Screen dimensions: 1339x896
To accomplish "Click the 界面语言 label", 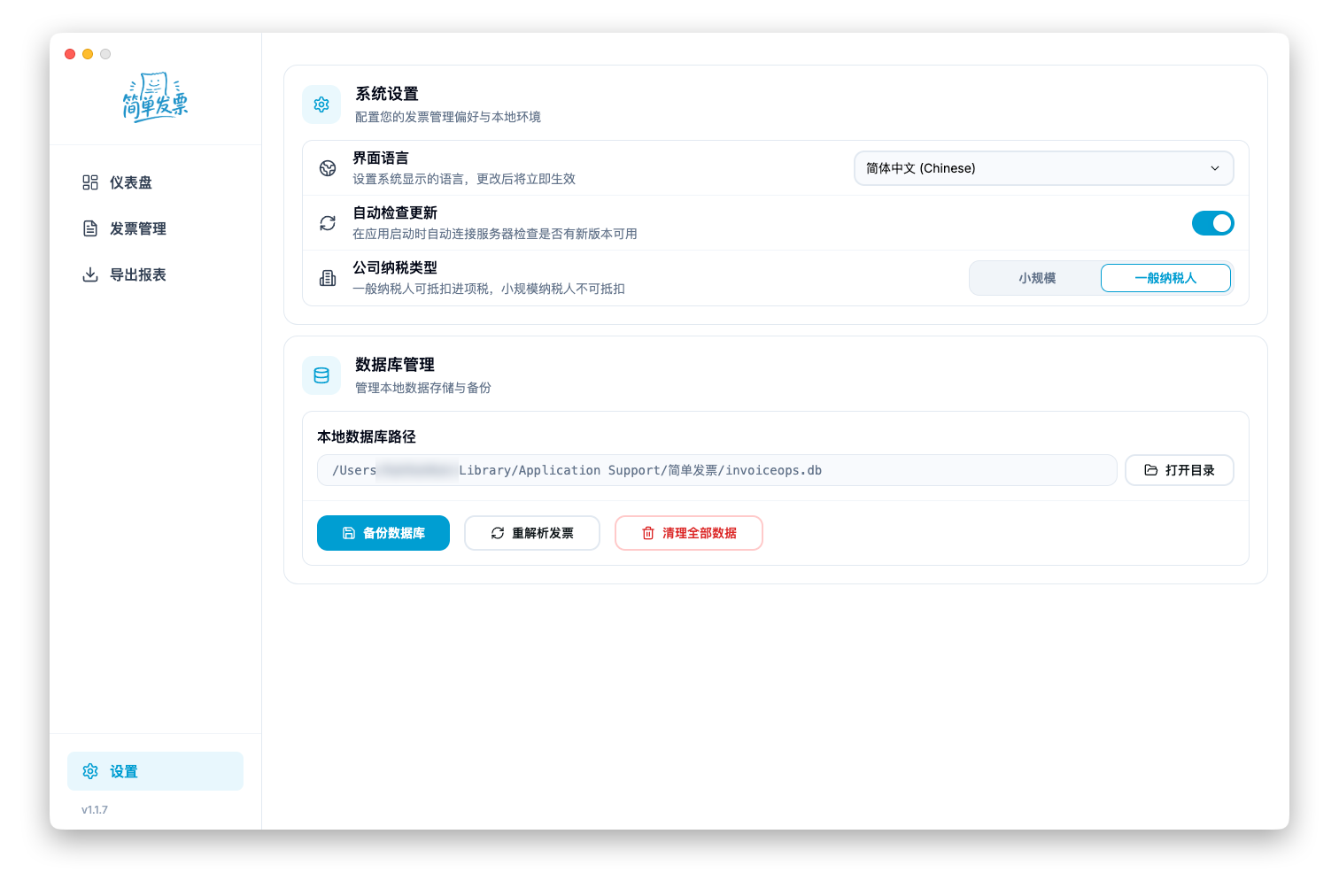I will [x=381, y=158].
